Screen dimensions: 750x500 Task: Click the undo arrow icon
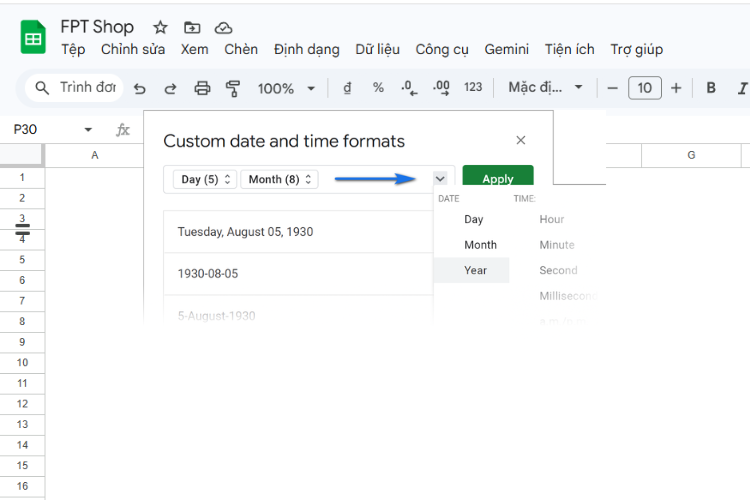139,89
